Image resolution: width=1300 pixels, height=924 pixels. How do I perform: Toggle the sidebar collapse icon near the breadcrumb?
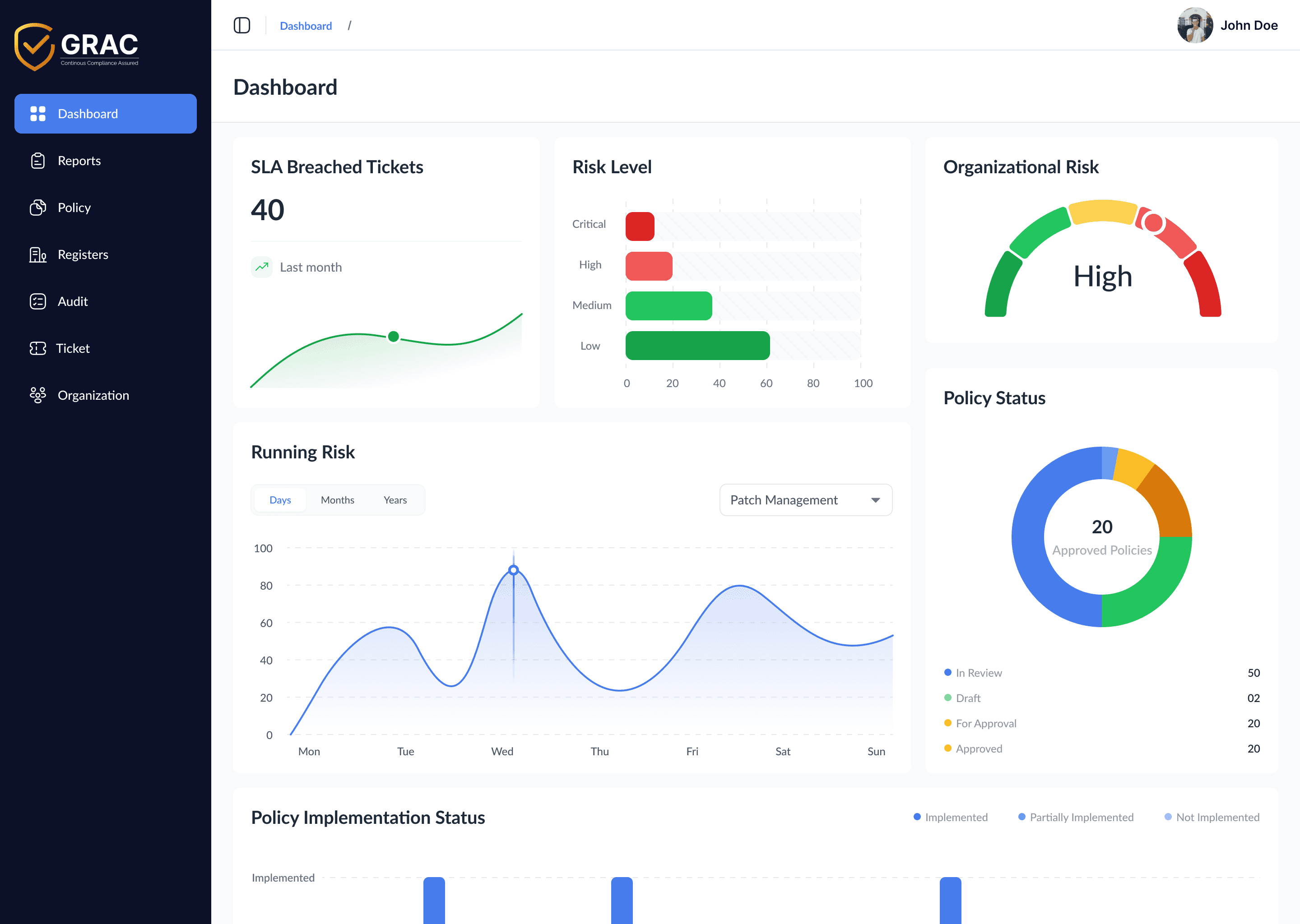242,25
